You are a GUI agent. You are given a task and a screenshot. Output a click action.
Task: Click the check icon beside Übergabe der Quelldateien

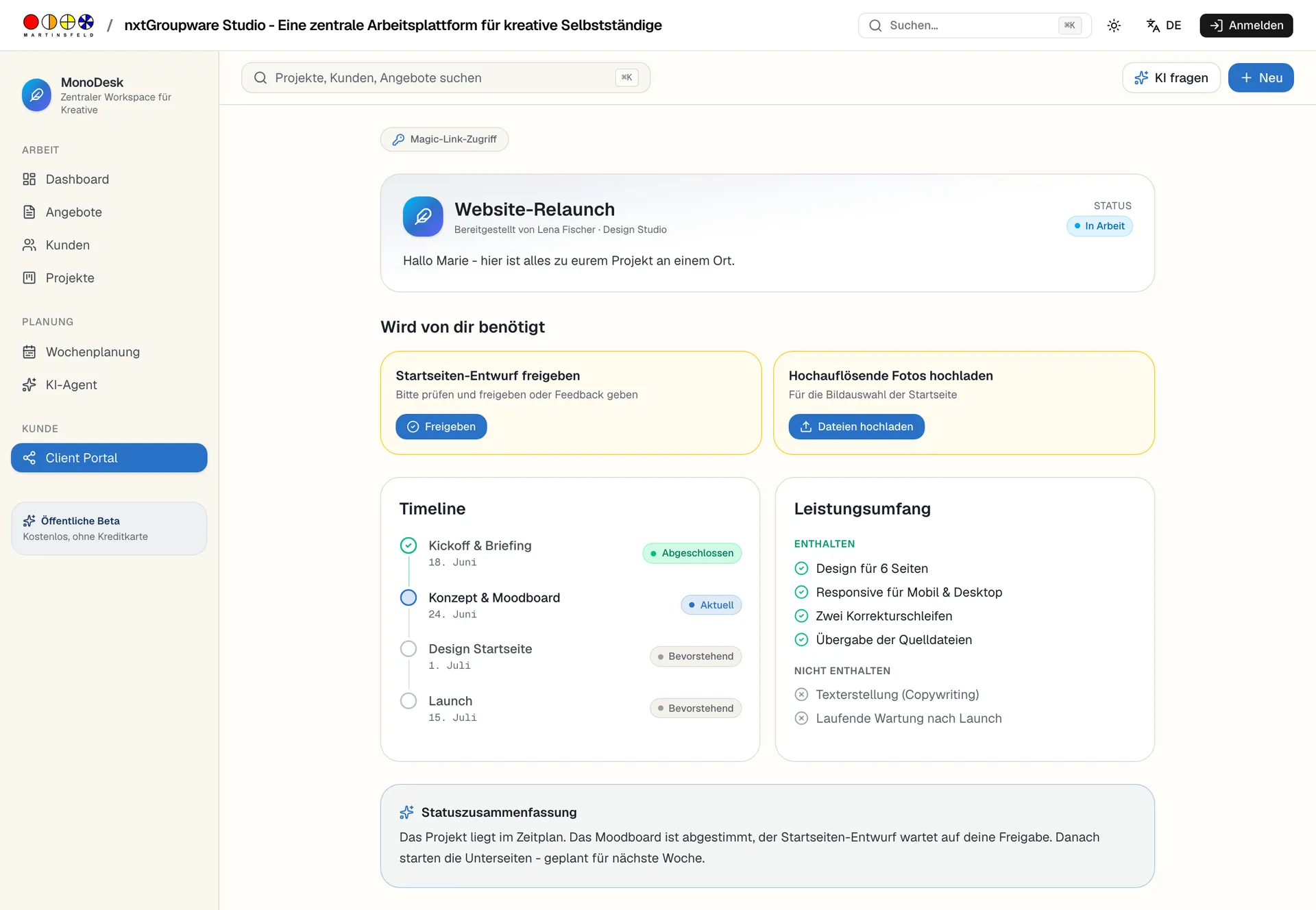point(801,640)
